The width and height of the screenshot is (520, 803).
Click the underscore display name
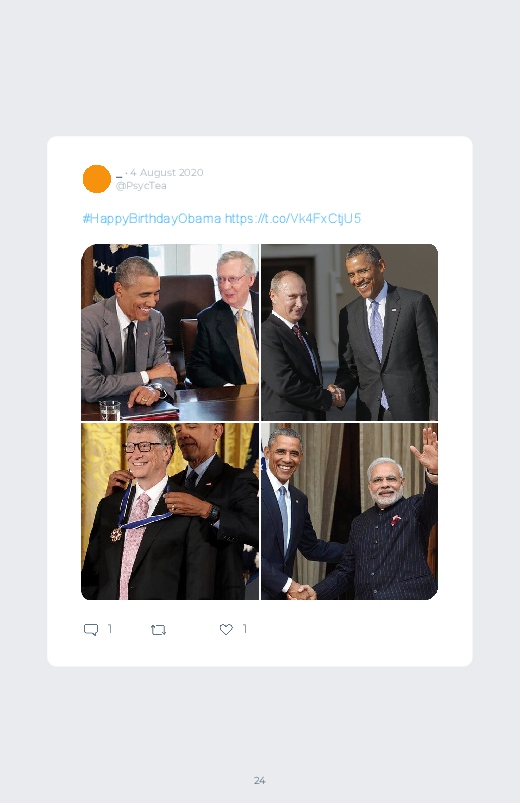pos(119,176)
